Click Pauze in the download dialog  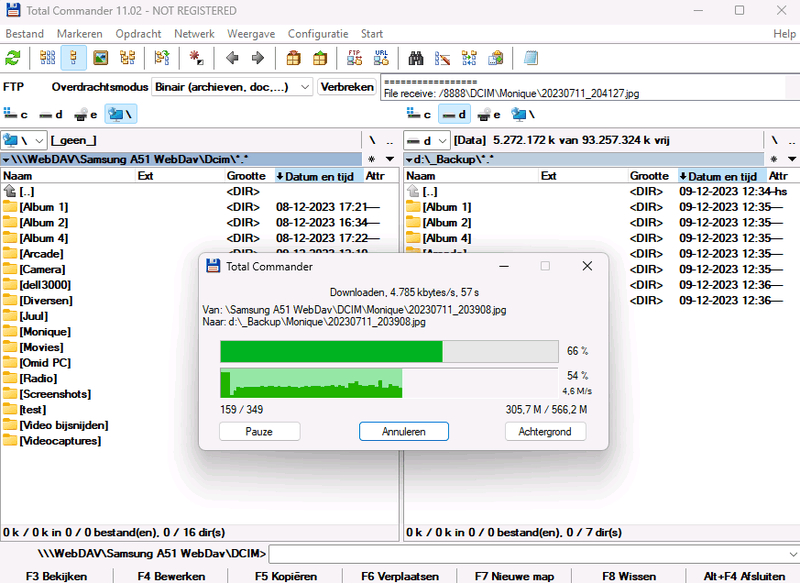tap(259, 432)
